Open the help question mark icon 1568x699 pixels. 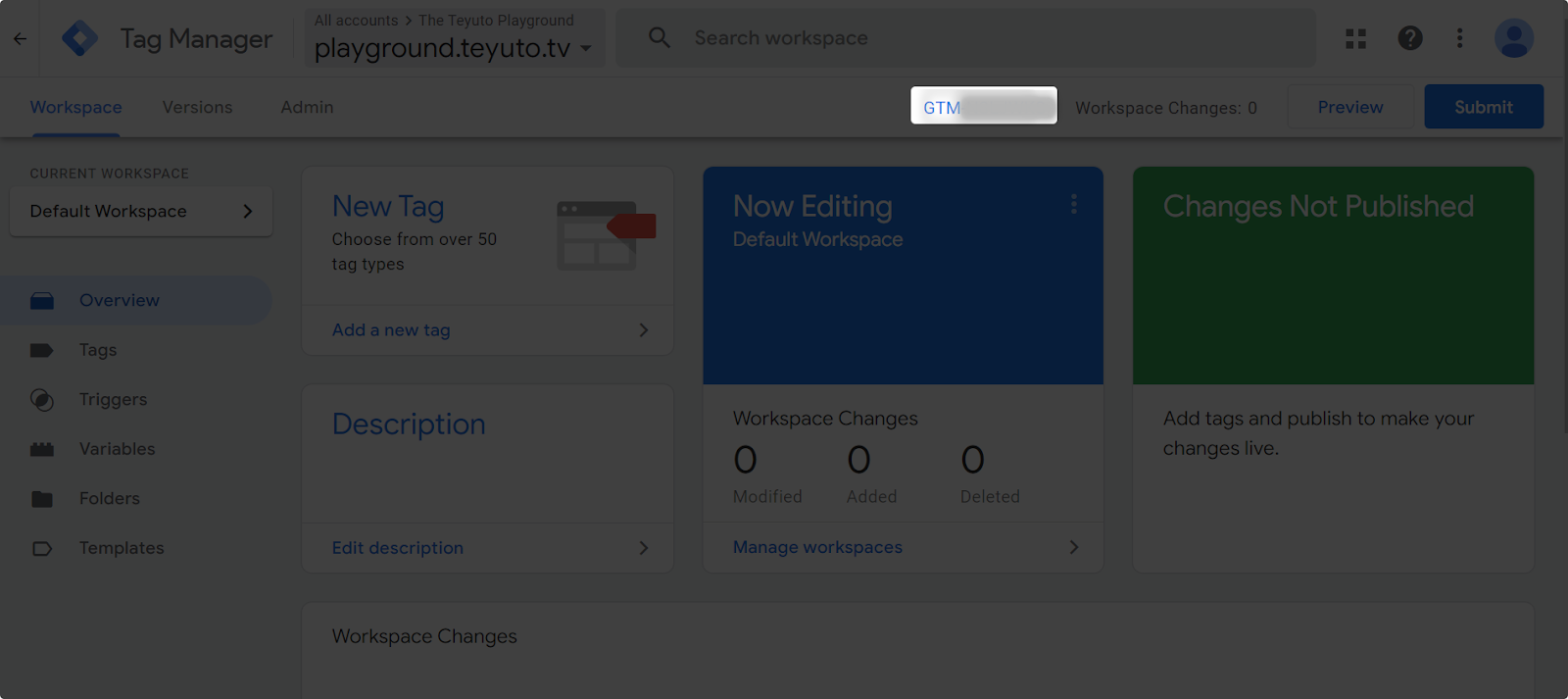coord(1409,38)
